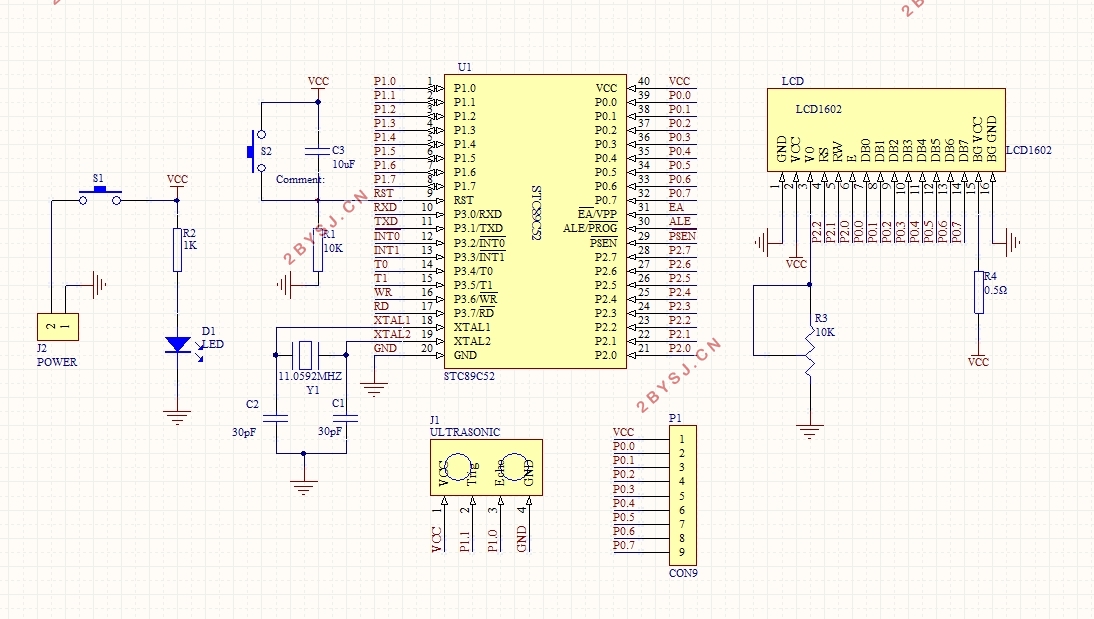Click VCC power port above resistor R2
Screen dimensions: 1094x619
[x=177, y=179]
